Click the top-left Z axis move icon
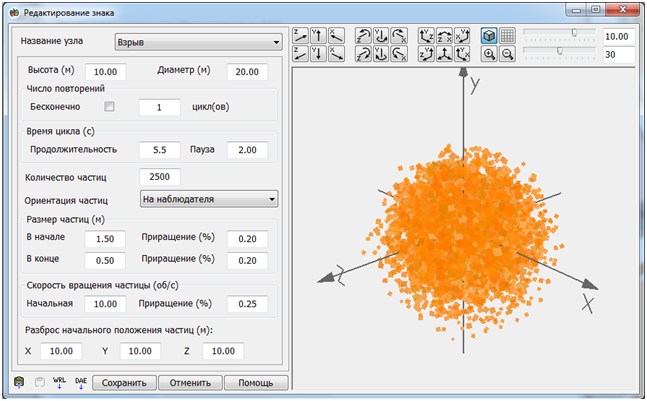 (300, 35)
